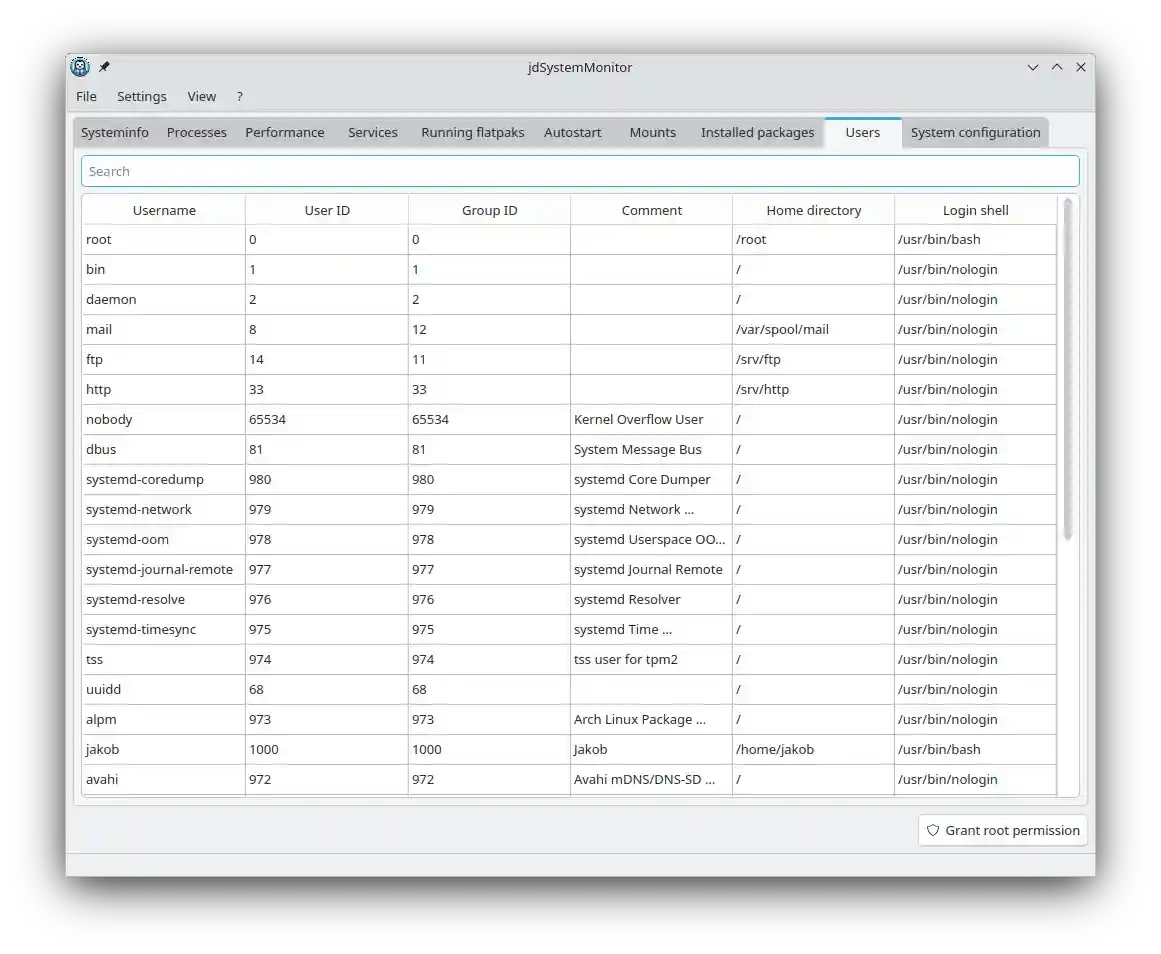Screen dimensions: 1161x954
Task: Open the Mounts tab
Action: (x=652, y=132)
